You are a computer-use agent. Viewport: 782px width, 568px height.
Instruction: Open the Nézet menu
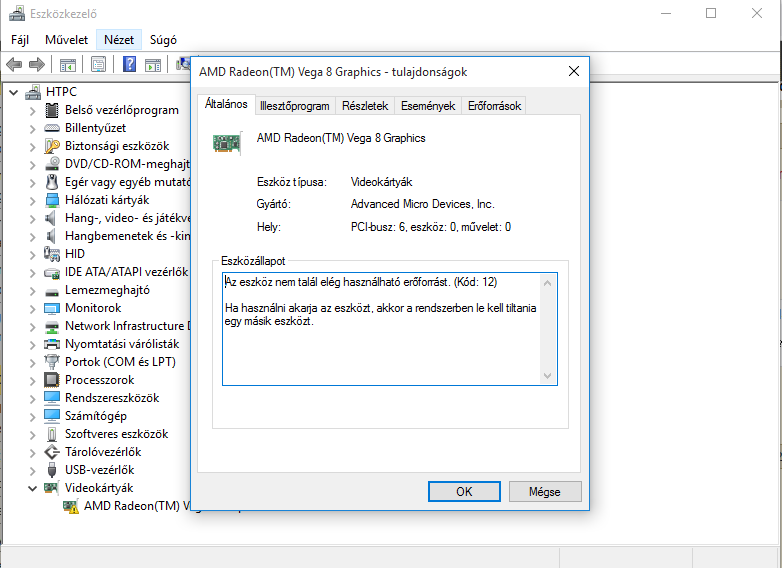(119, 40)
